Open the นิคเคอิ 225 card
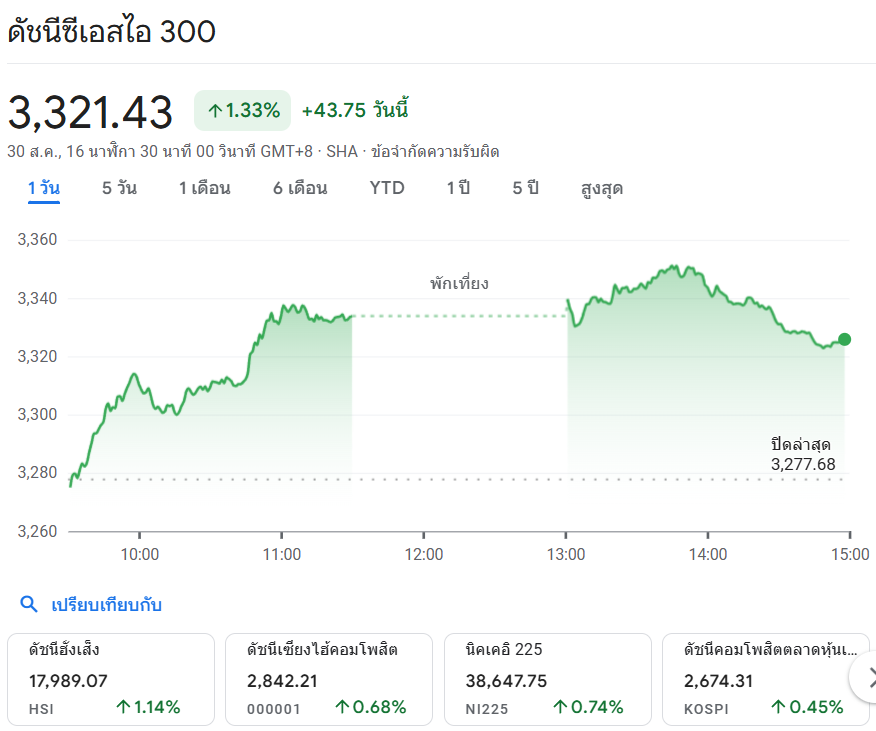 click(547, 678)
